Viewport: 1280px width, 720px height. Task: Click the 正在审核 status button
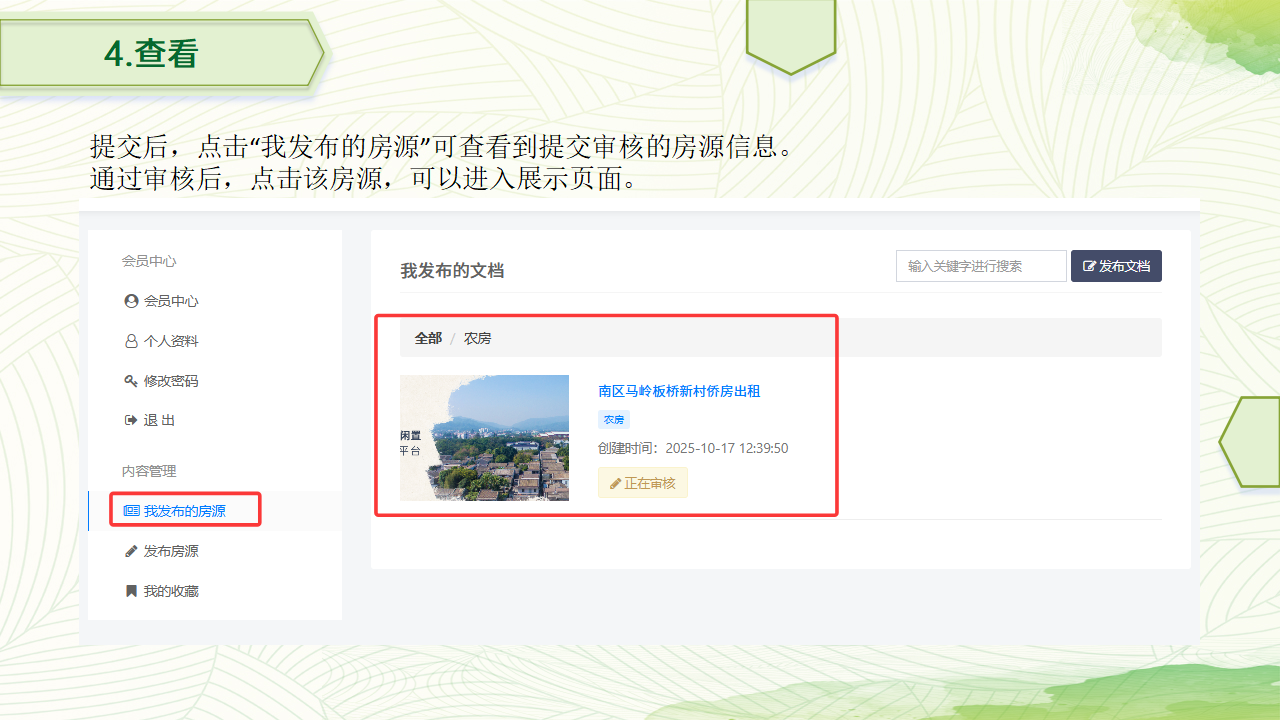pyautogui.click(x=642, y=483)
